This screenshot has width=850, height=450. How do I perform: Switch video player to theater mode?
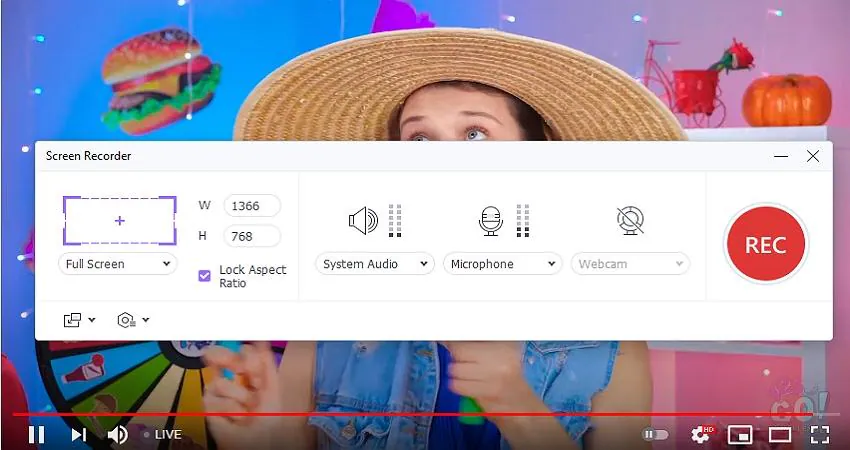[x=780, y=434]
